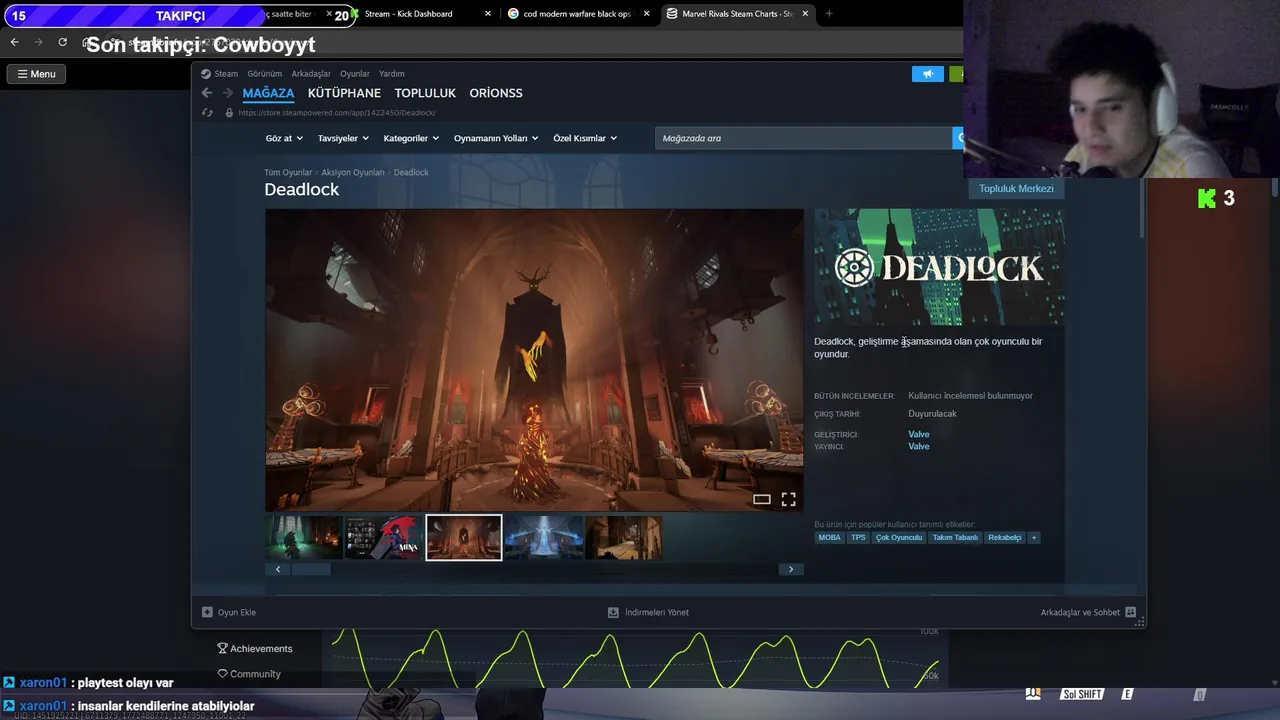
Task: Click browser back arrow
Action: click(x=14, y=42)
